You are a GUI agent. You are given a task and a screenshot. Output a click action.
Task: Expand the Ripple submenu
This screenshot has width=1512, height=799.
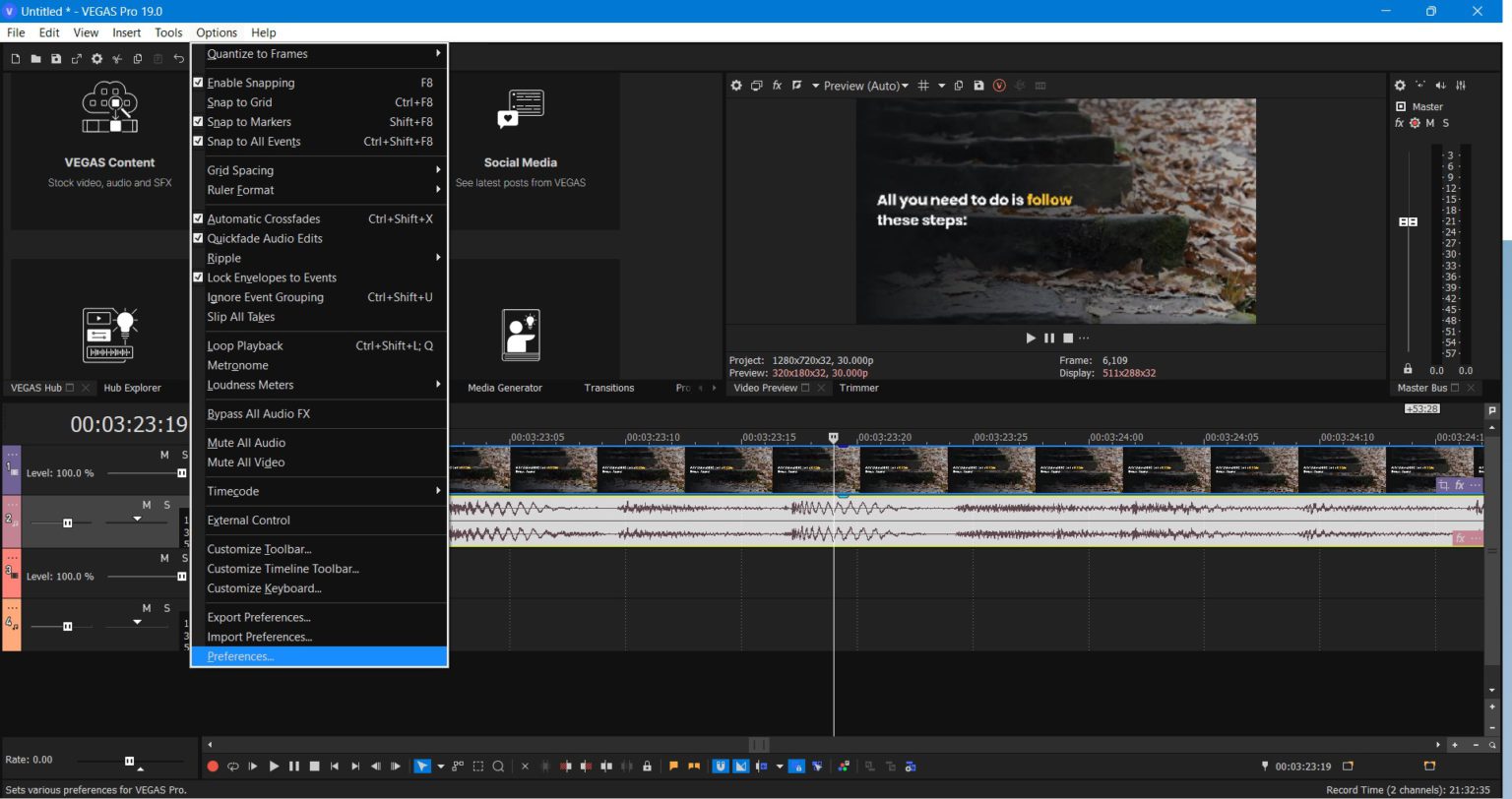[x=320, y=258]
